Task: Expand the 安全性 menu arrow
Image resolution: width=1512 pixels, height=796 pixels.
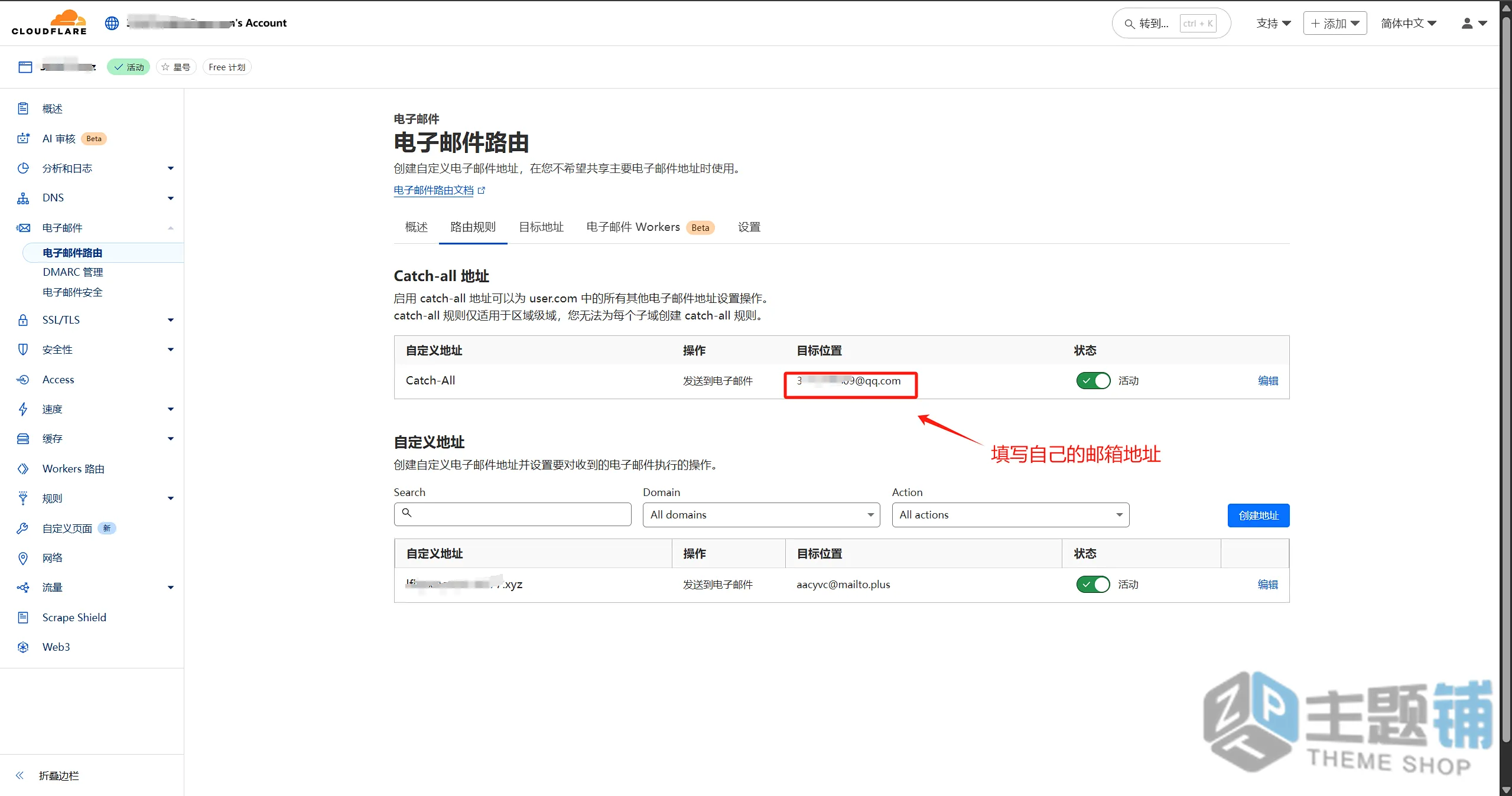Action: click(x=171, y=350)
